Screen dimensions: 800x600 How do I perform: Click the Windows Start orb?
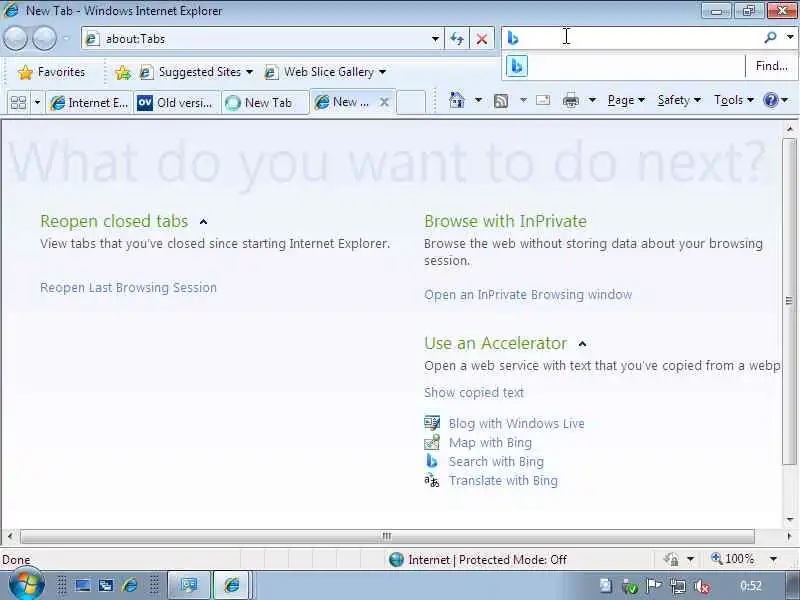tap(26, 584)
